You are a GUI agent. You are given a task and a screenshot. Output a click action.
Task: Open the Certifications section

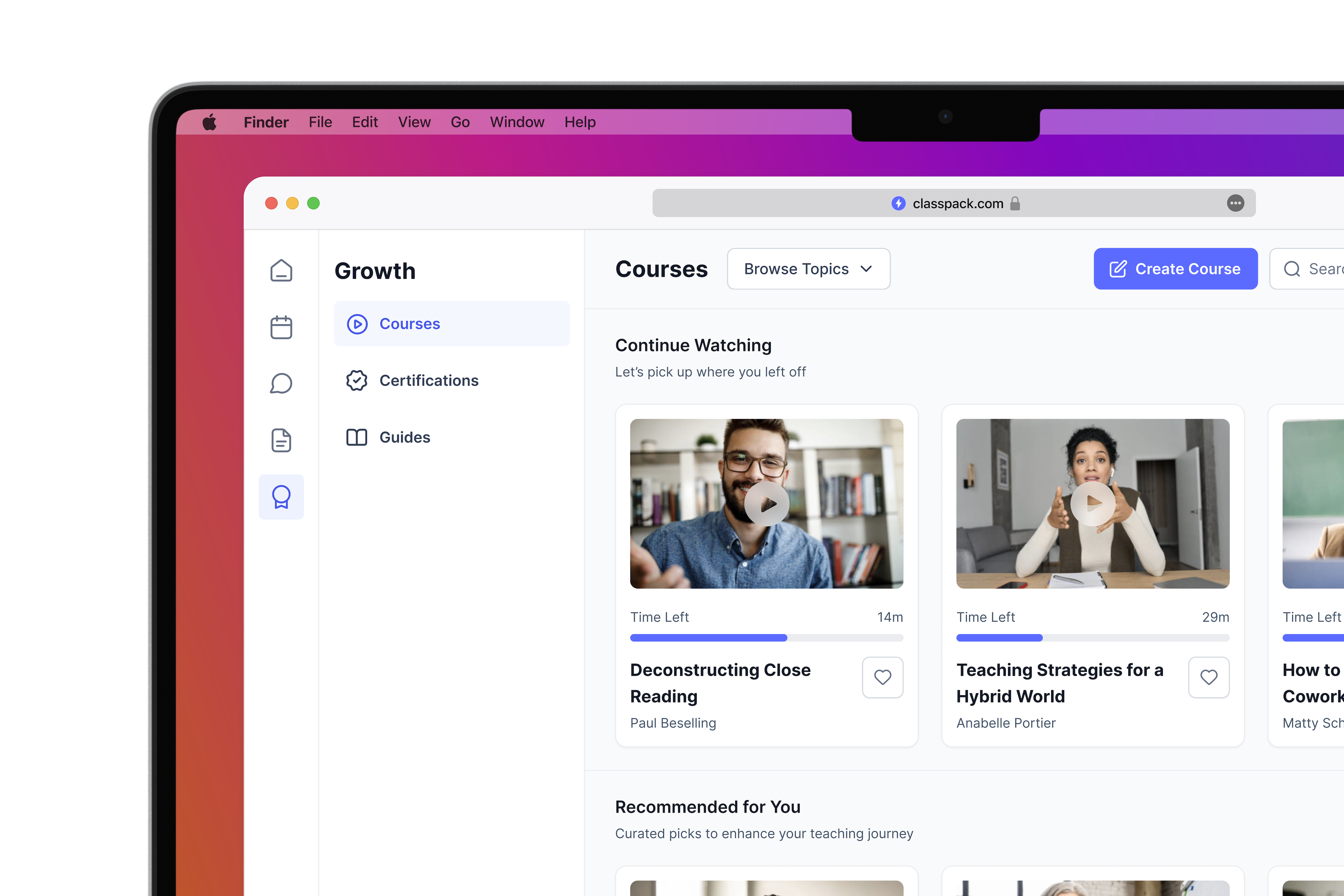click(429, 381)
